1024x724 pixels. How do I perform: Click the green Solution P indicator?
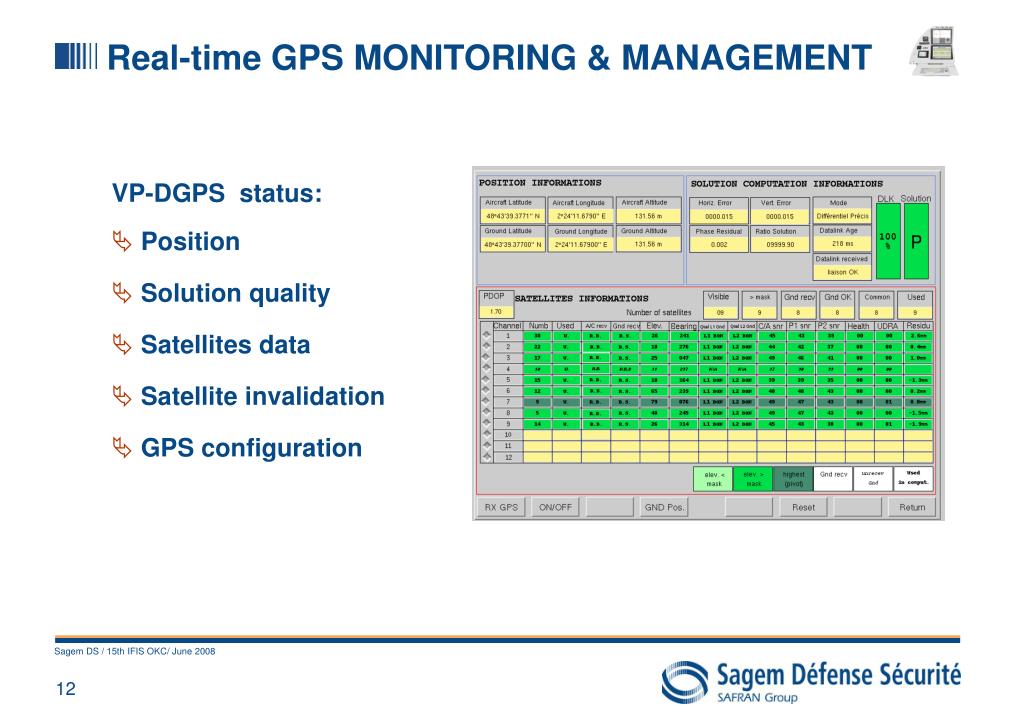click(916, 241)
